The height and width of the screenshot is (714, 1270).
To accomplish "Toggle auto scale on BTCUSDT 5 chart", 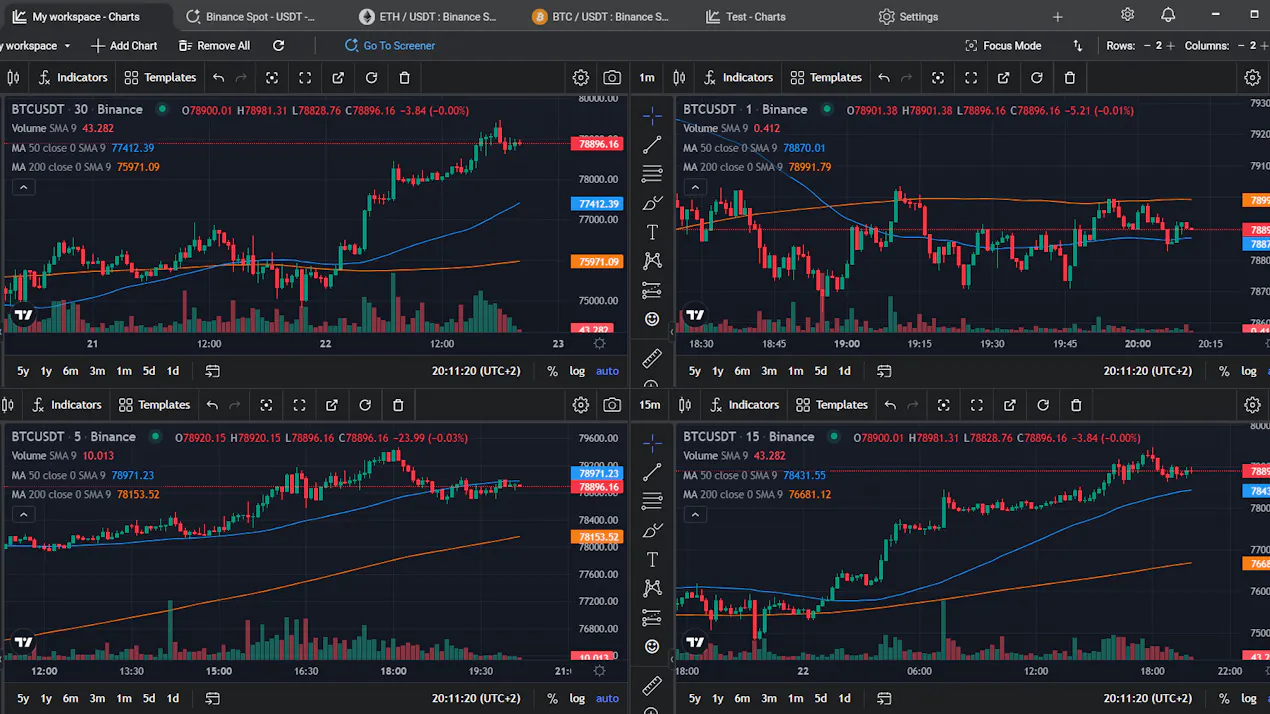I will tap(607, 699).
